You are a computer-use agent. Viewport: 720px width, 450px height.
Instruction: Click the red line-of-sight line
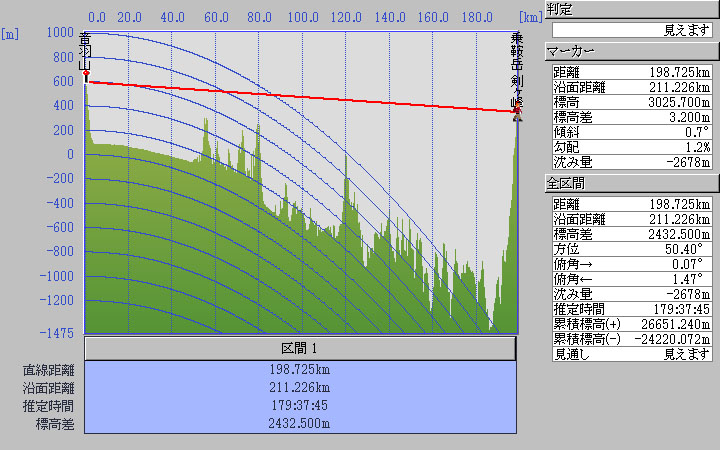pos(300,96)
